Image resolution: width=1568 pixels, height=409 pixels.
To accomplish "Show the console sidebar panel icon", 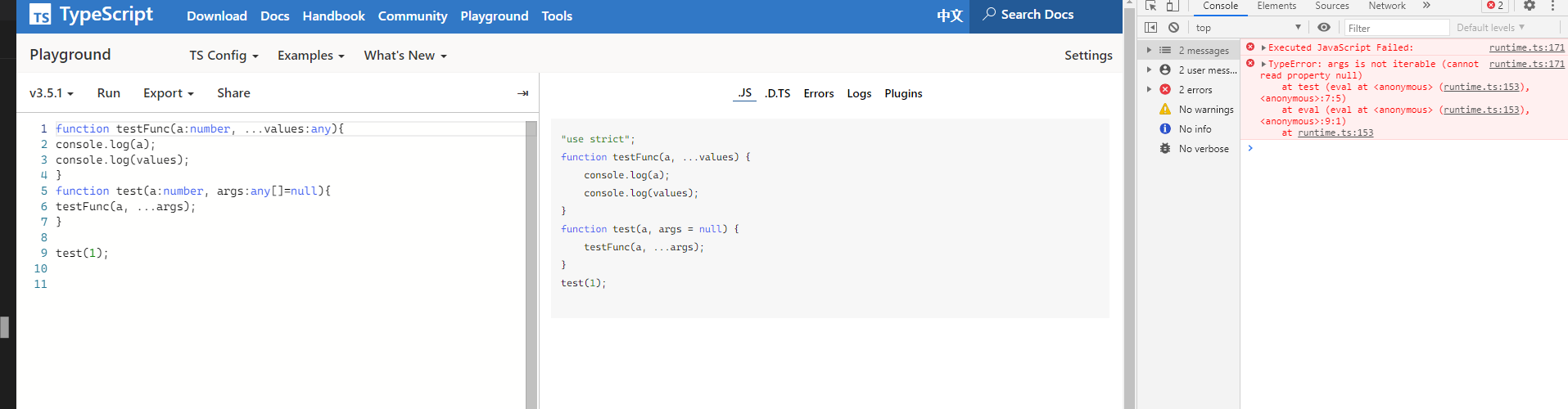I will click(x=1150, y=28).
